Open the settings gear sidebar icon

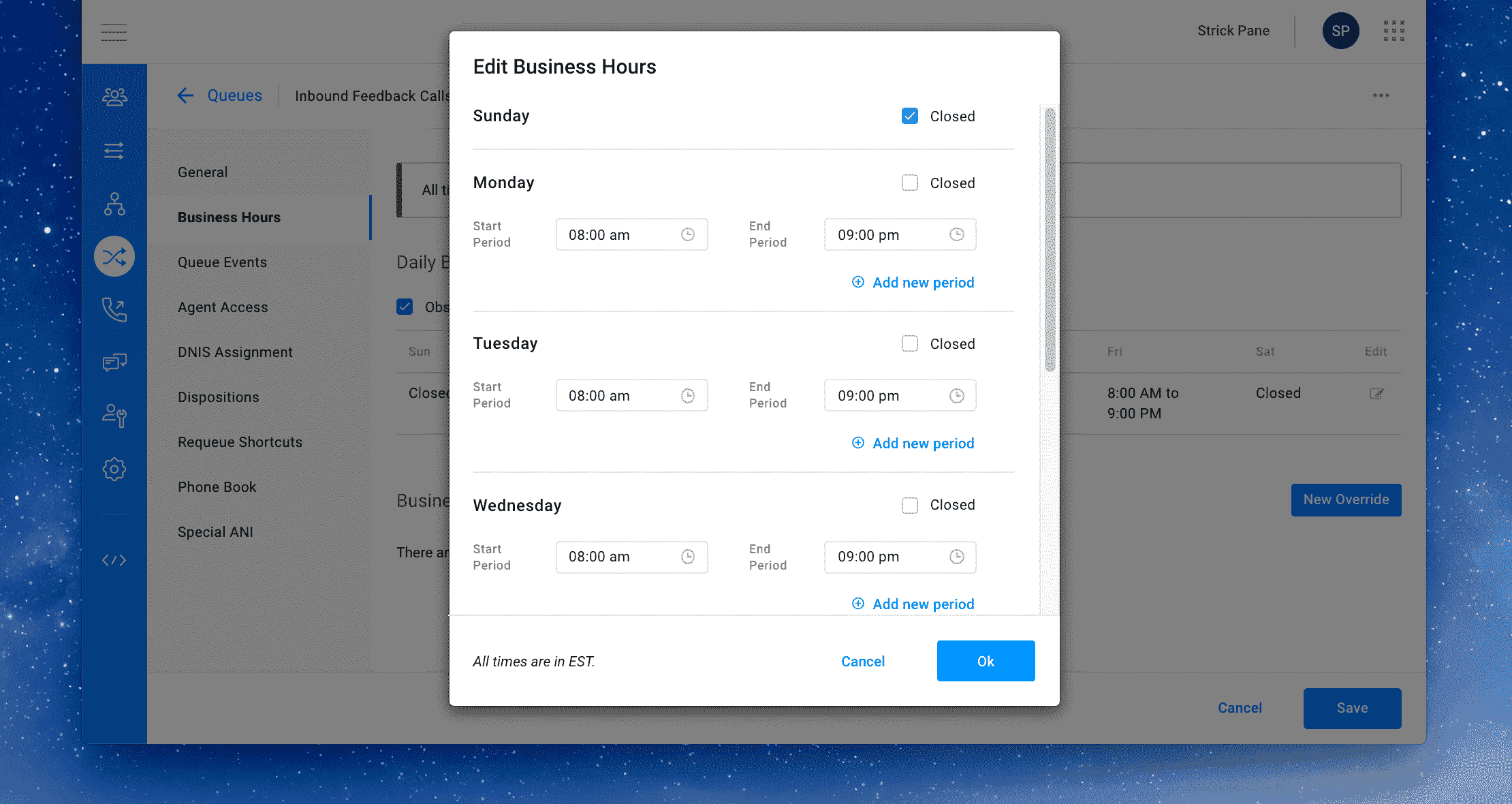click(x=114, y=469)
